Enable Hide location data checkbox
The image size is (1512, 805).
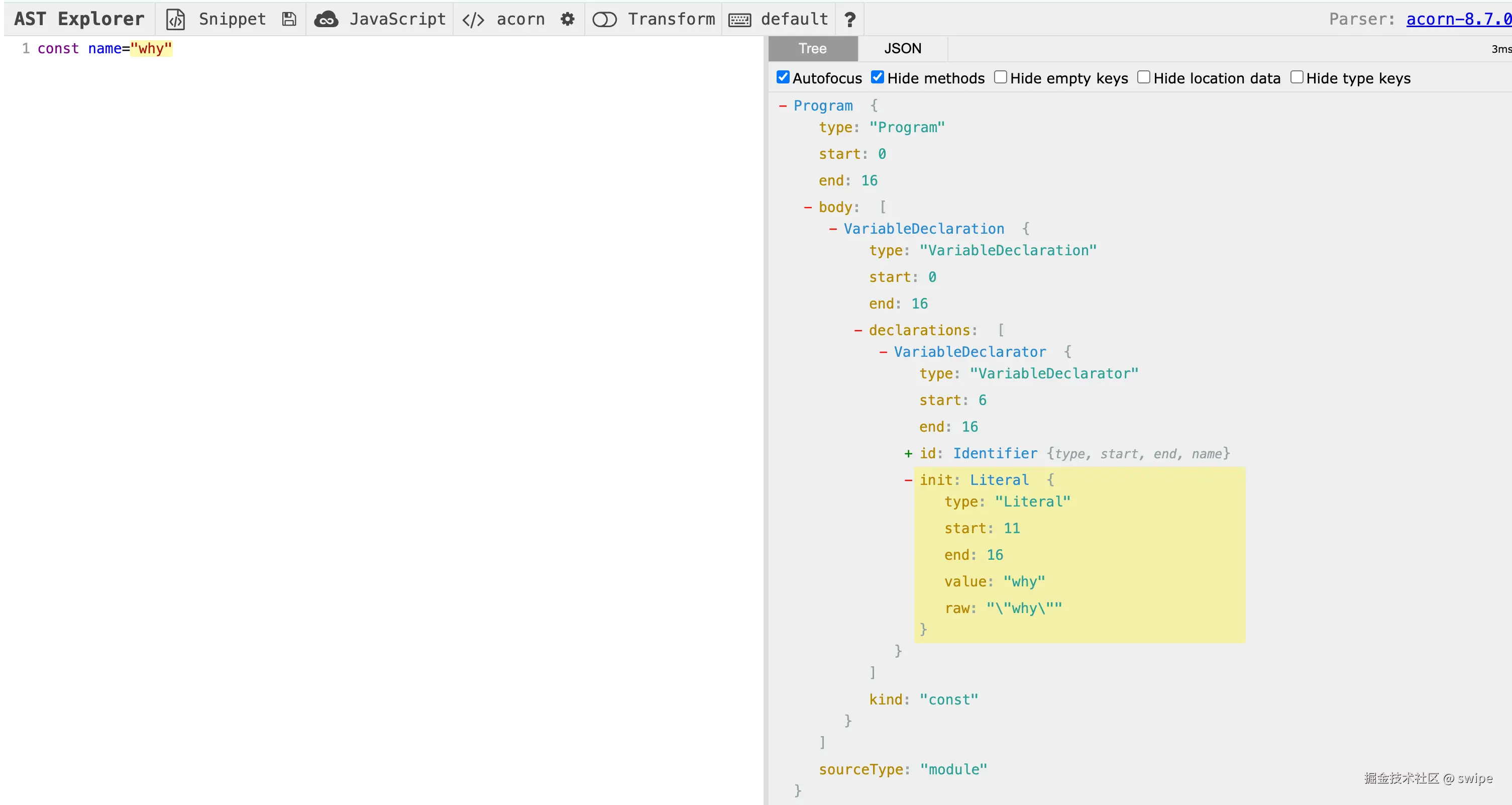pyautogui.click(x=1144, y=77)
